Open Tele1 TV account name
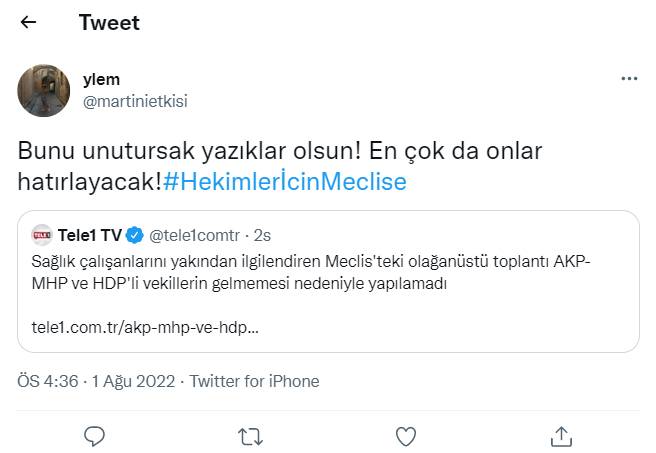This screenshot has width=656, height=453. point(91,236)
